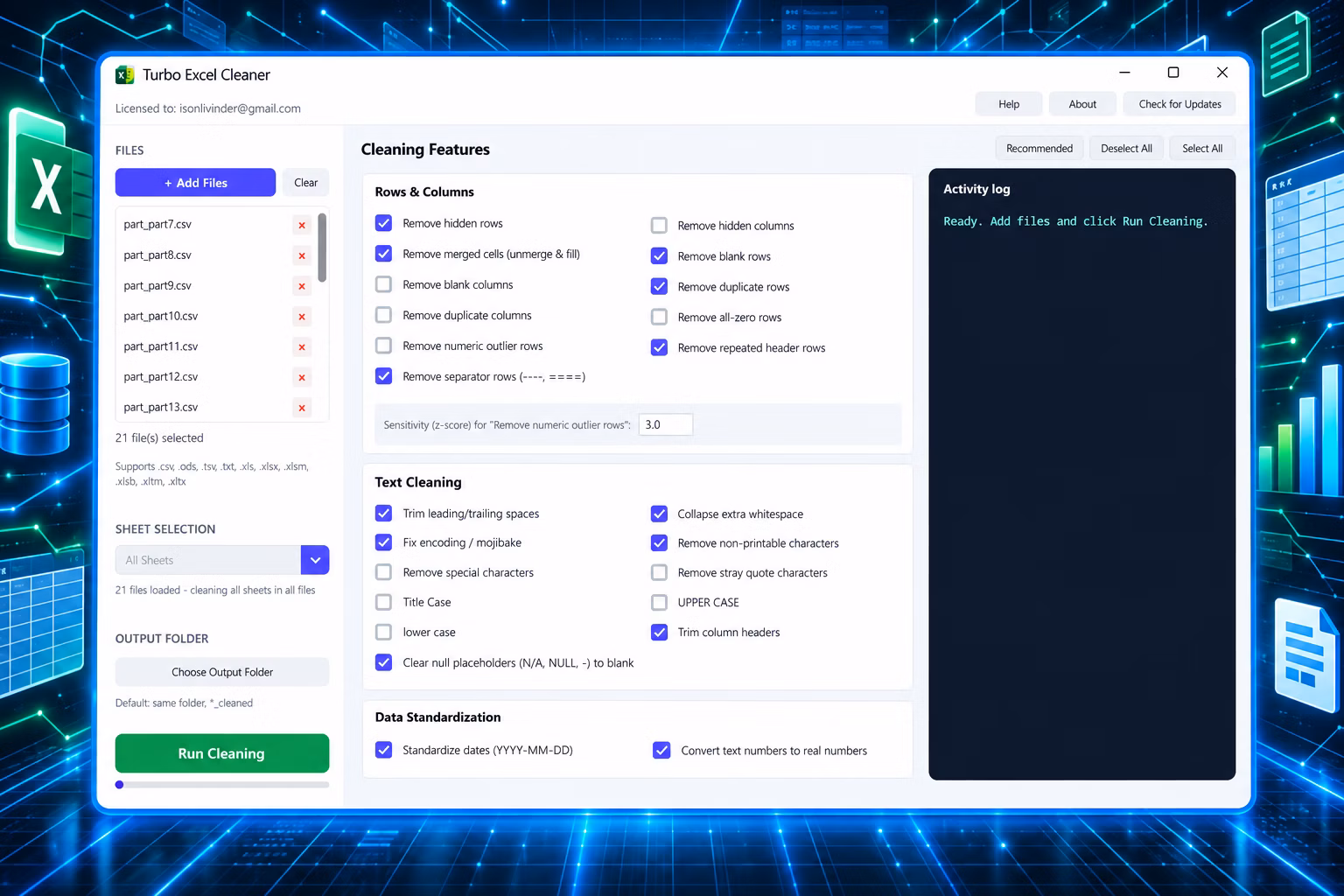Open the About dialog
The height and width of the screenshot is (896, 1344).
pos(1082,104)
